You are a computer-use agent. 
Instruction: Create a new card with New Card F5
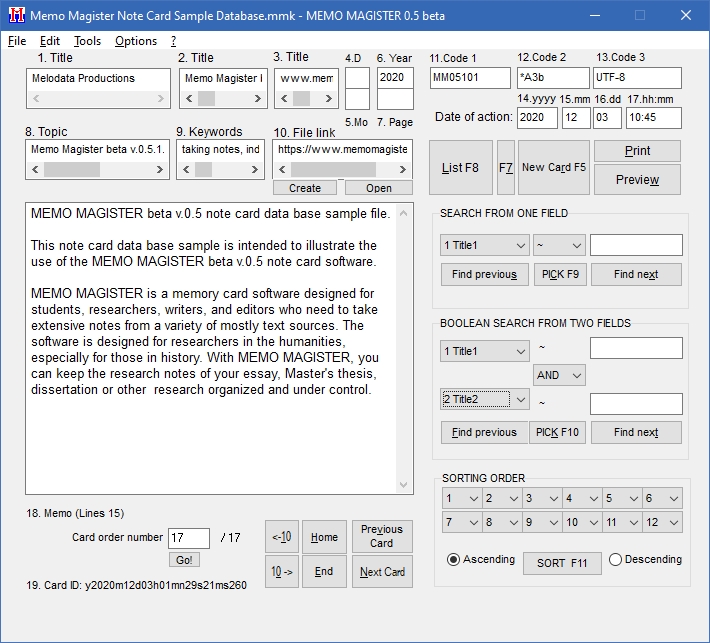(554, 168)
